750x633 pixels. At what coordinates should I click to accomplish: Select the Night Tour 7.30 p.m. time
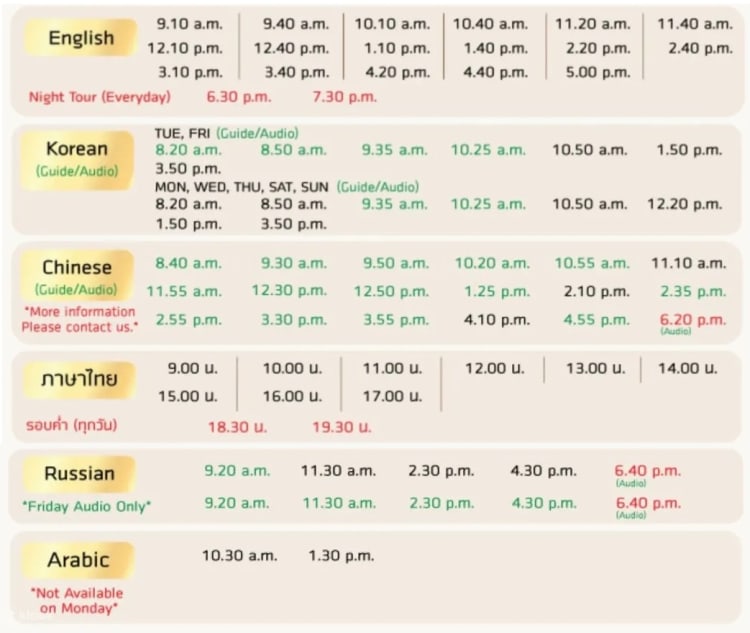coord(344,97)
